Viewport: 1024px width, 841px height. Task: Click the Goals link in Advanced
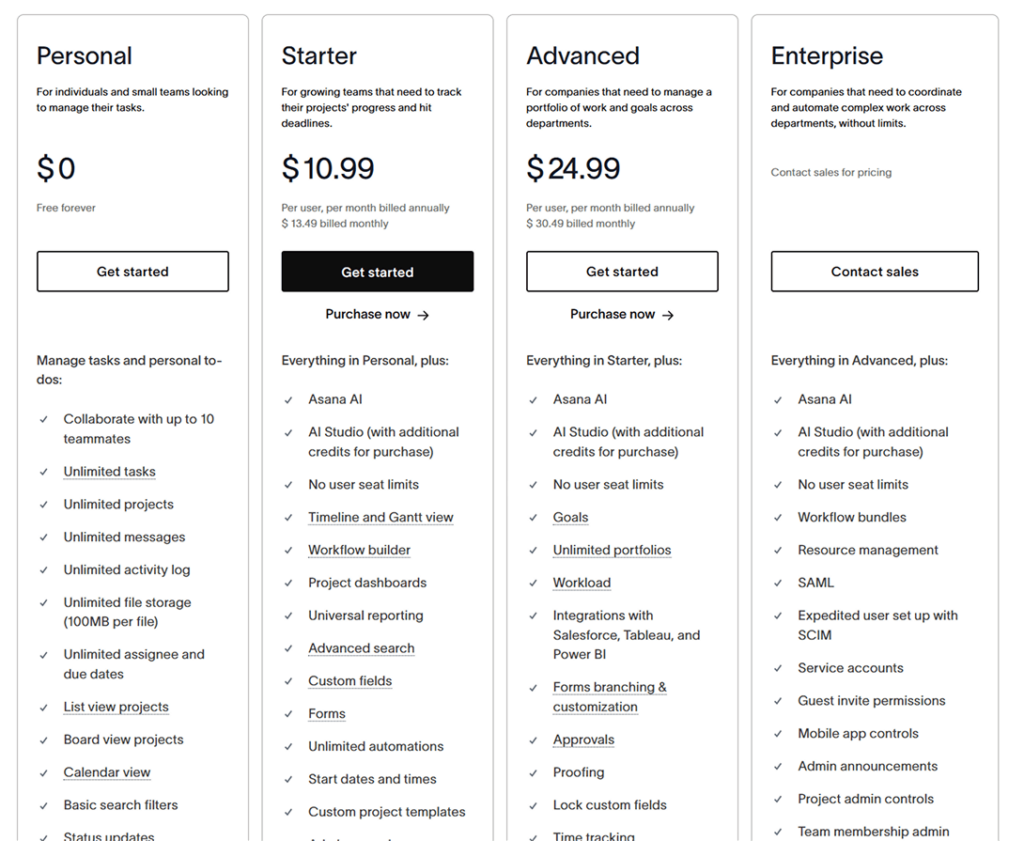click(570, 518)
